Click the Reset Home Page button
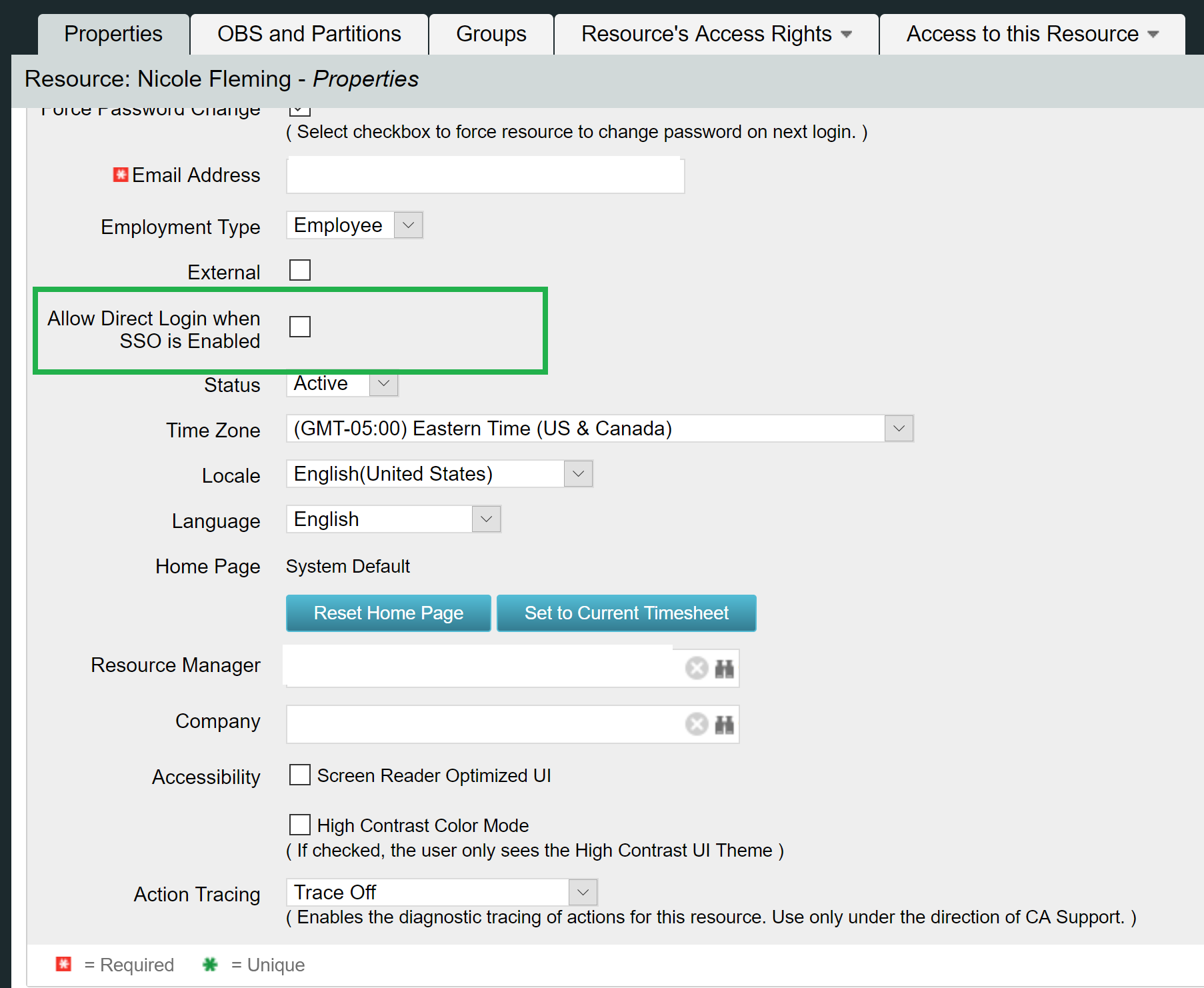Viewport: 1204px width, 988px height. (389, 613)
